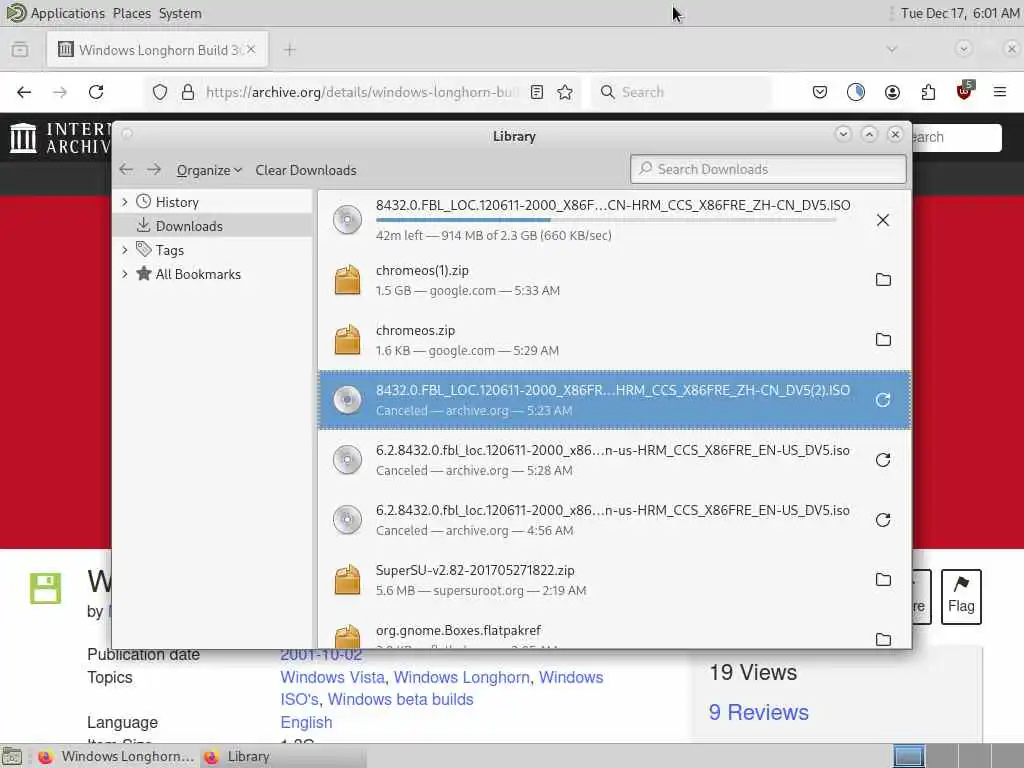Open the Applications menu
Image resolution: width=1024 pixels, height=768 pixels.
67,13
